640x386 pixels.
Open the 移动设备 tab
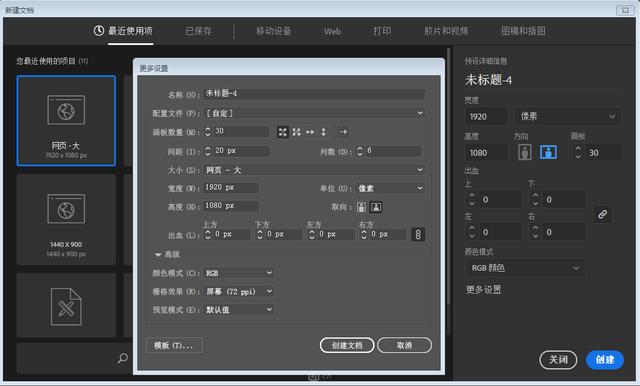[273, 31]
